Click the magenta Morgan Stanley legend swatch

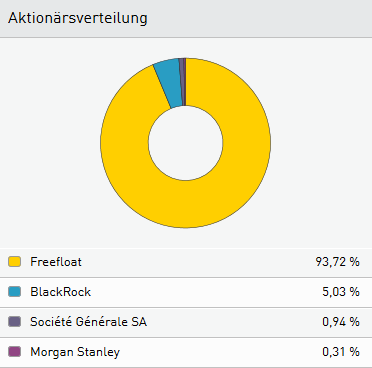pyautogui.click(x=14, y=352)
